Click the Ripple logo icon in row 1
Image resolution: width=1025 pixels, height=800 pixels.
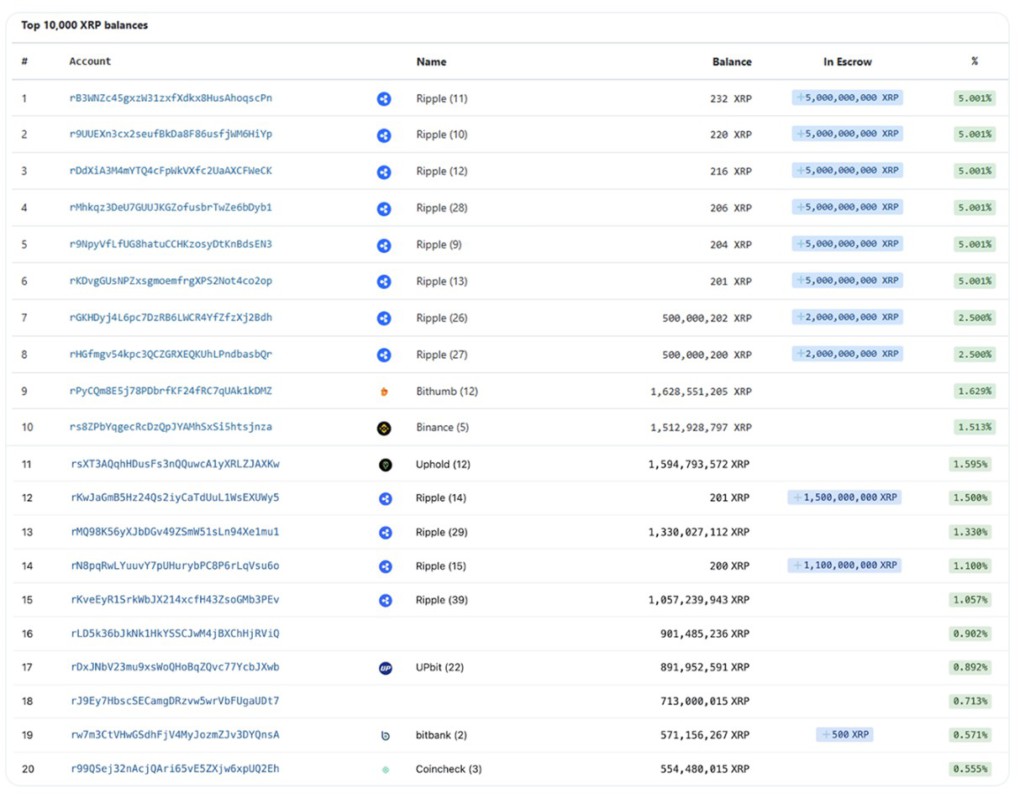384,99
